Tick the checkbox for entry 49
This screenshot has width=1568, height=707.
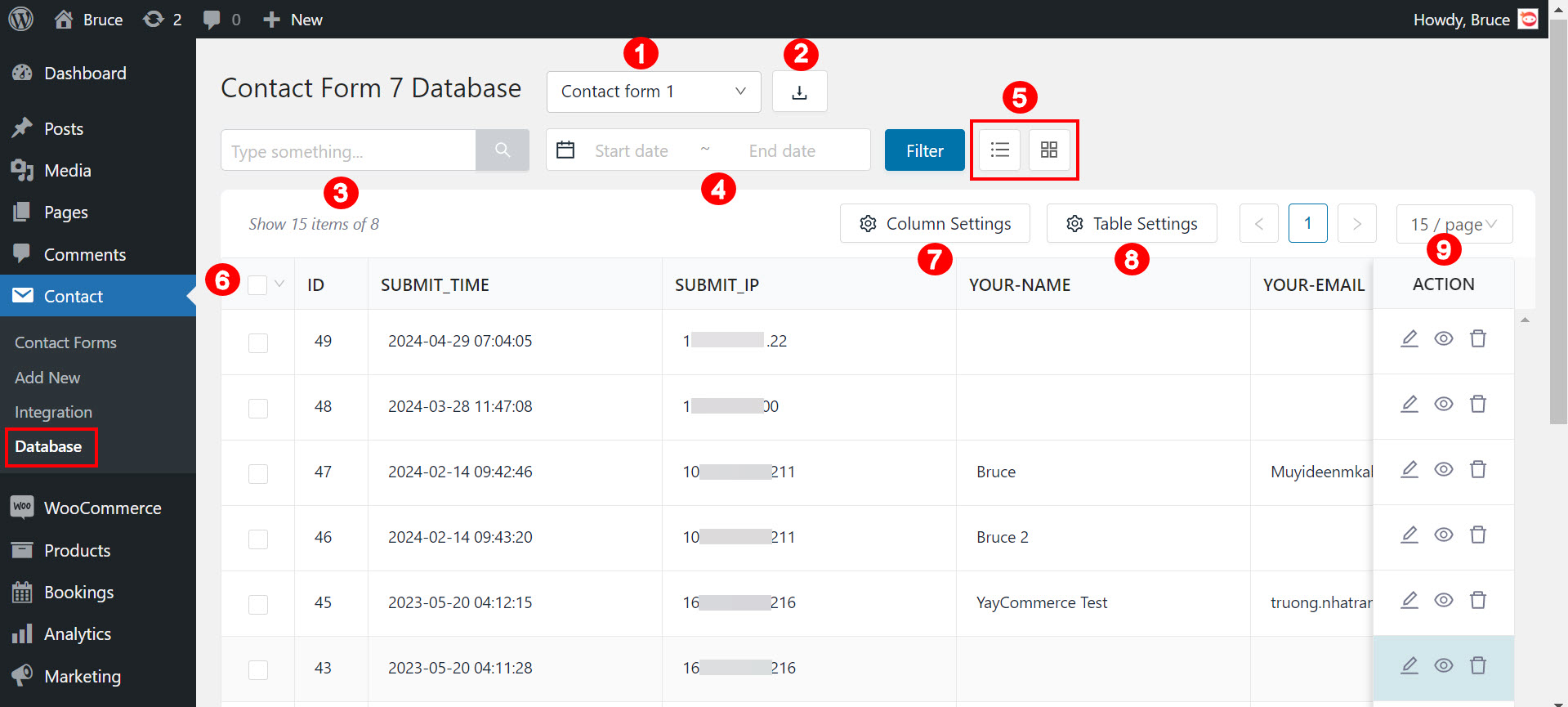[x=258, y=342]
